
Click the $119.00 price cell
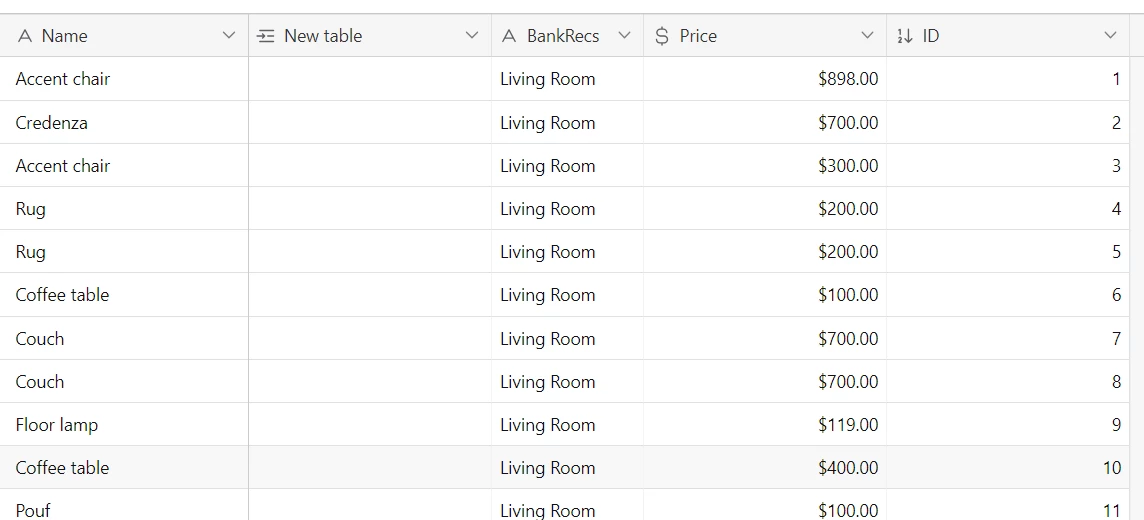[x=765, y=424]
